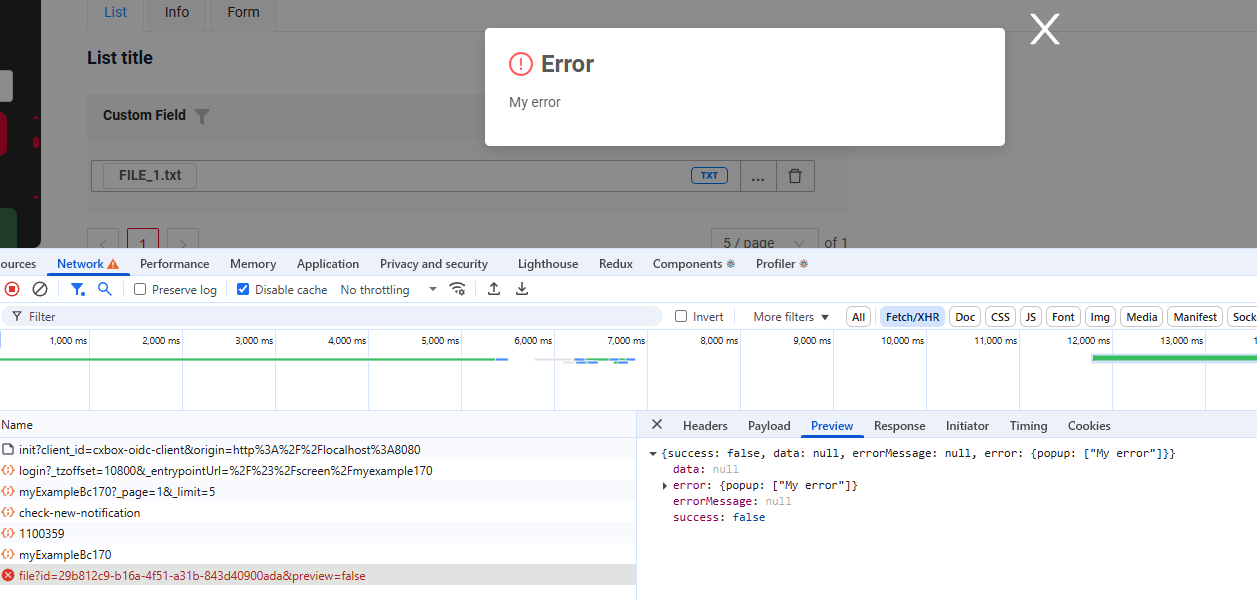Open network search with the magnifier icon
The width and height of the screenshot is (1257, 600).
point(105,289)
